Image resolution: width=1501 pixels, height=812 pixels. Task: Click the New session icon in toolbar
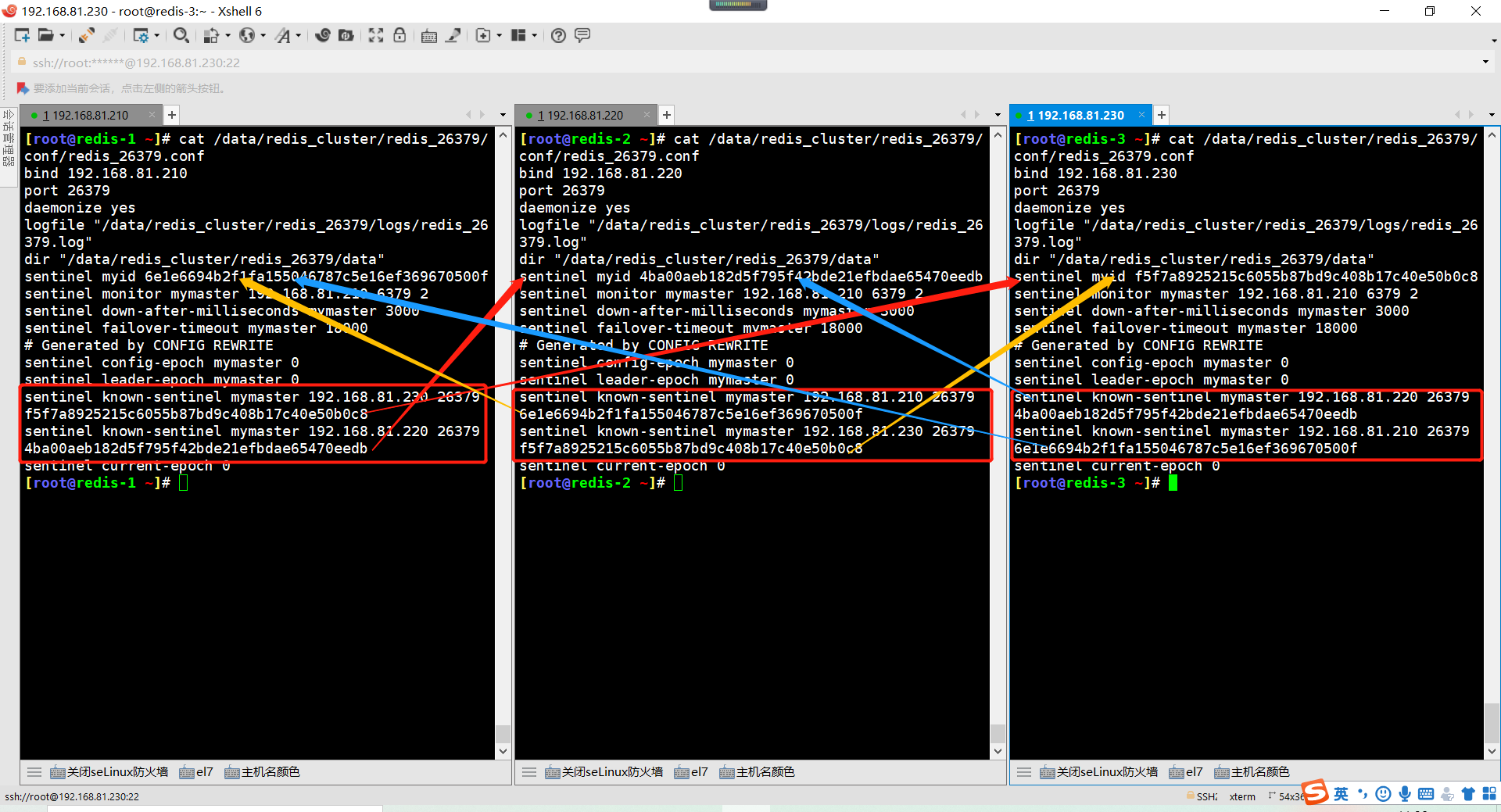22,35
